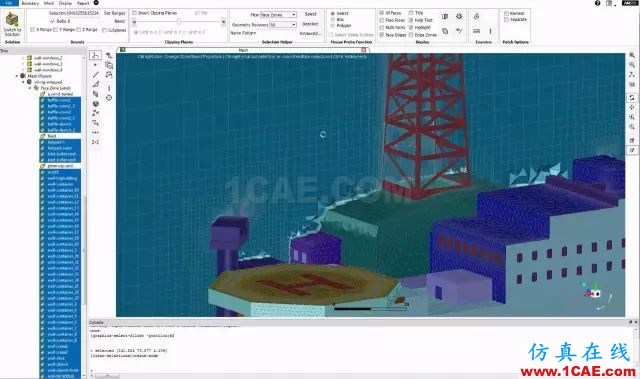Screen dimensions: 640x379
Task: Select the face (triangle) selection filter icon
Action: [x=96, y=84]
